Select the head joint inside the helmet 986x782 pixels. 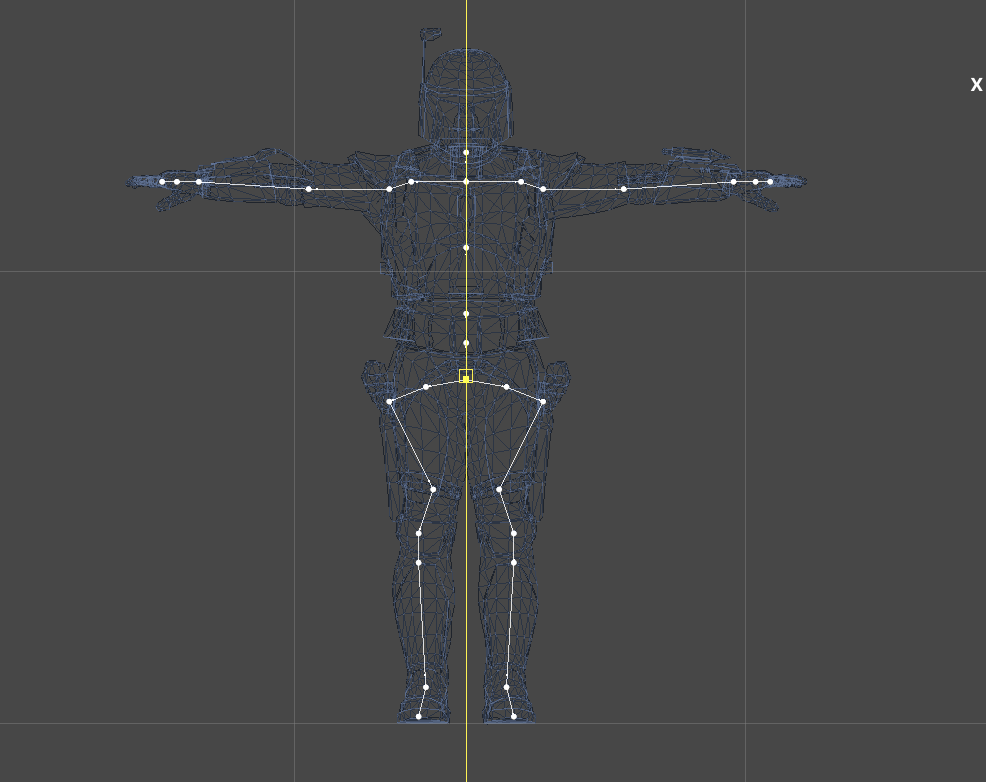[466, 153]
